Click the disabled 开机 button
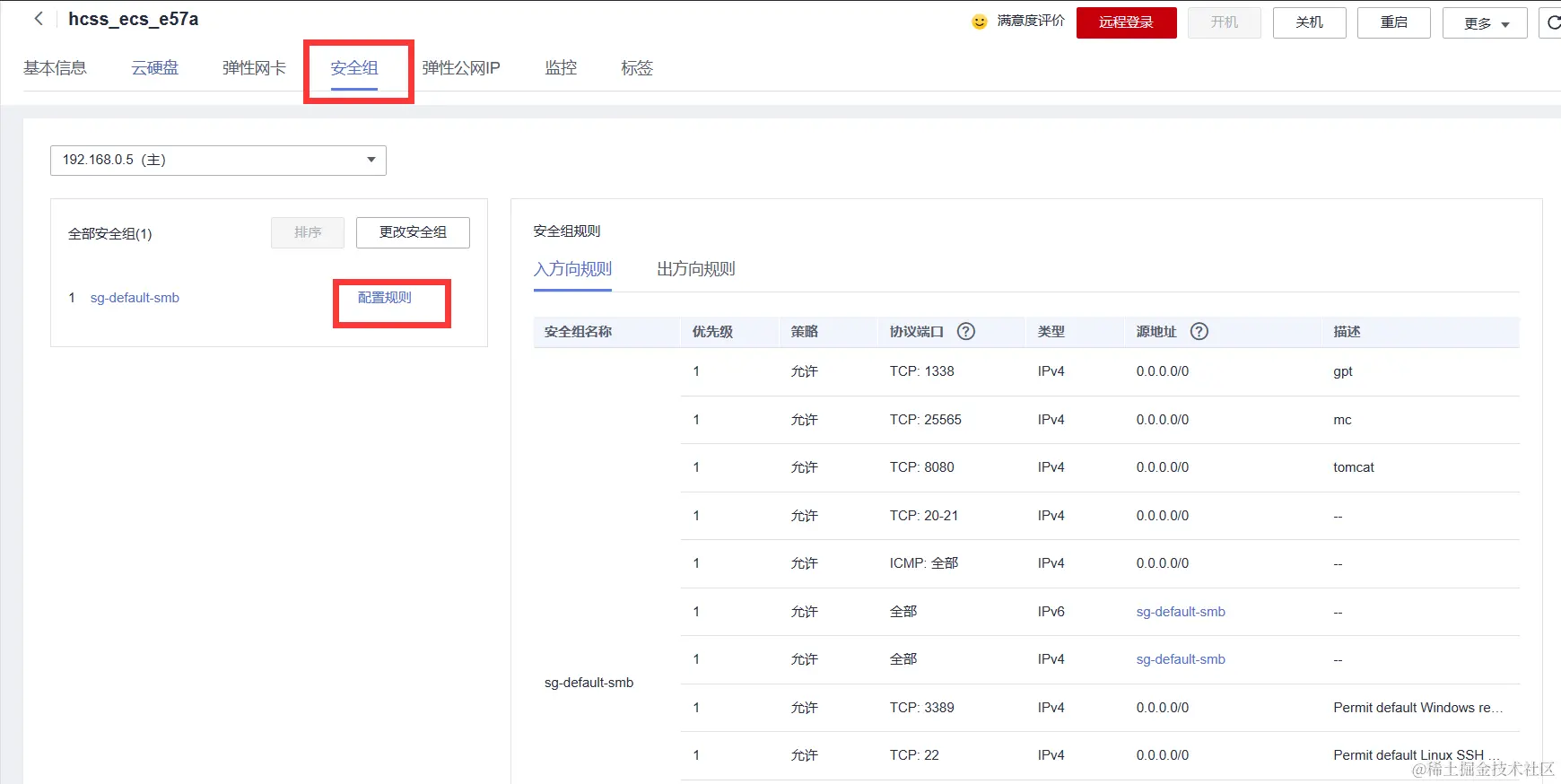 [x=1224, y=22]
